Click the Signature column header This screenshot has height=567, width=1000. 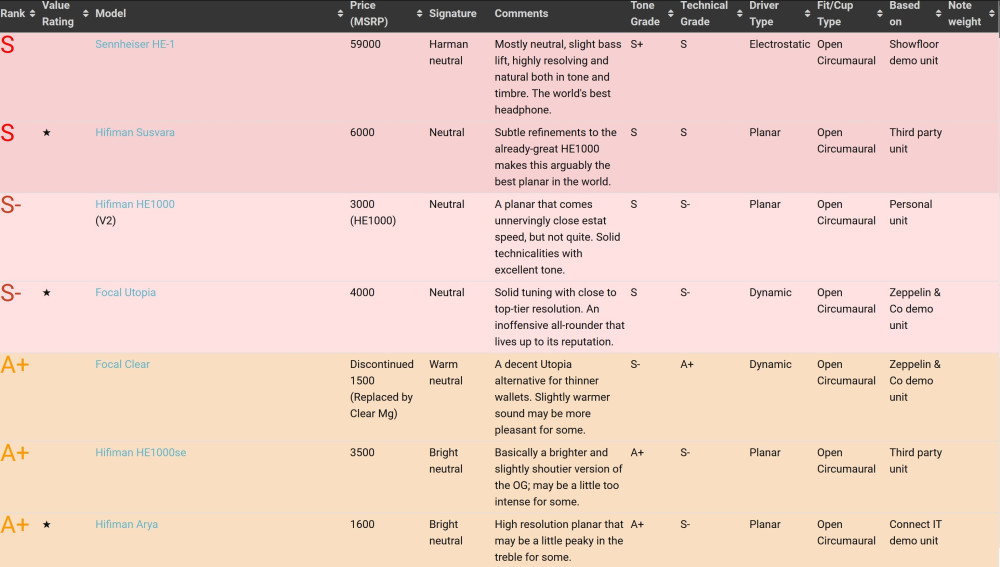tap(453, 13)
